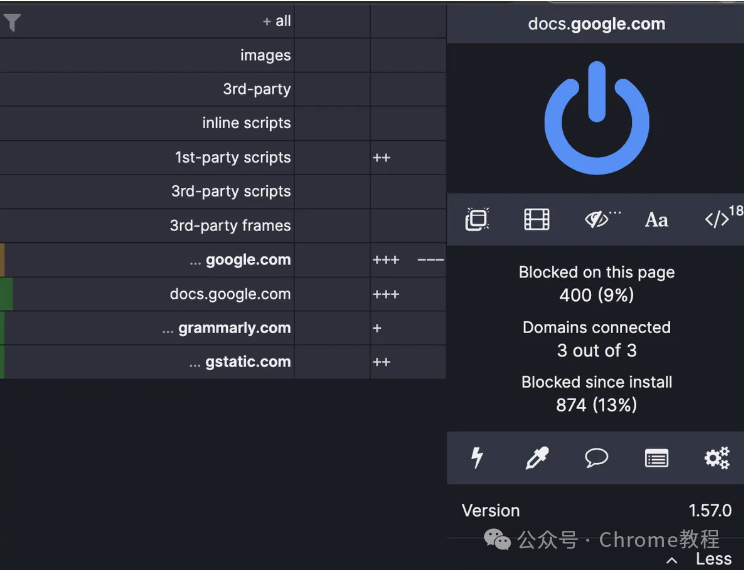The image size is (744, 570).
Task: Toggle the popup blocking icon
Action: point(477,219)
